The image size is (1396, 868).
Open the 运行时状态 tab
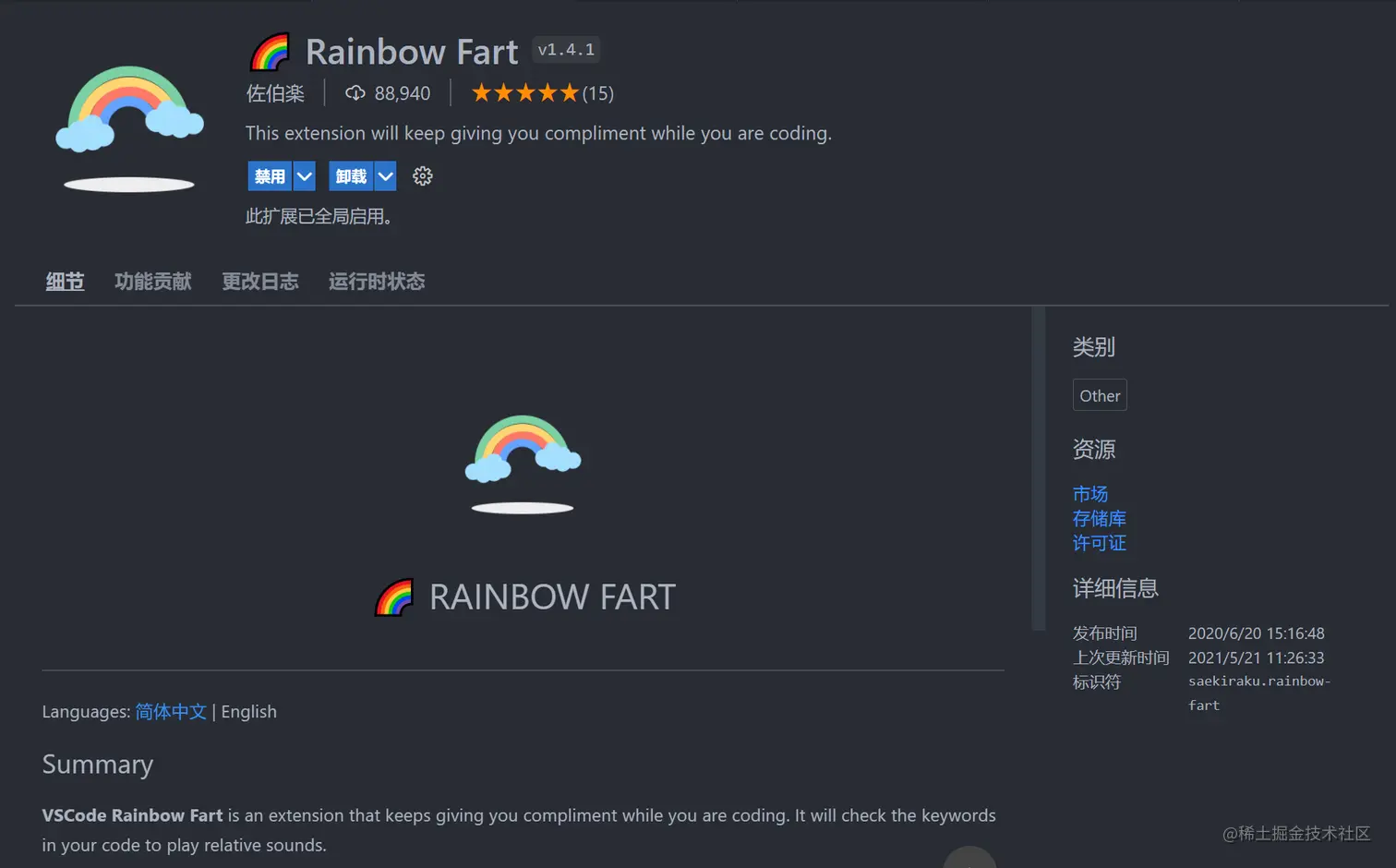tap(377, 282)
